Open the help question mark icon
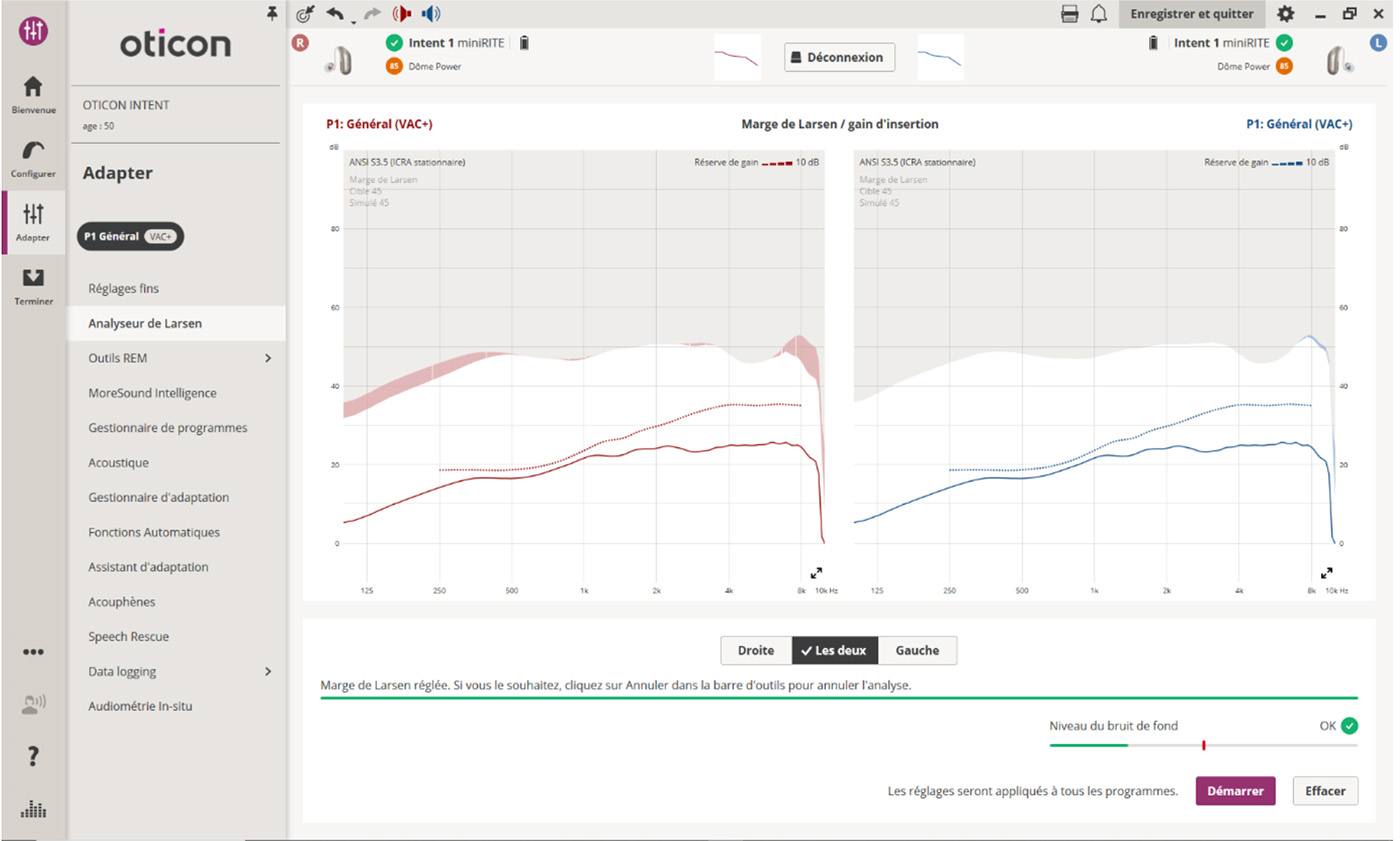Viewport: 1400px width, 841px height. [x=33, y=756]
